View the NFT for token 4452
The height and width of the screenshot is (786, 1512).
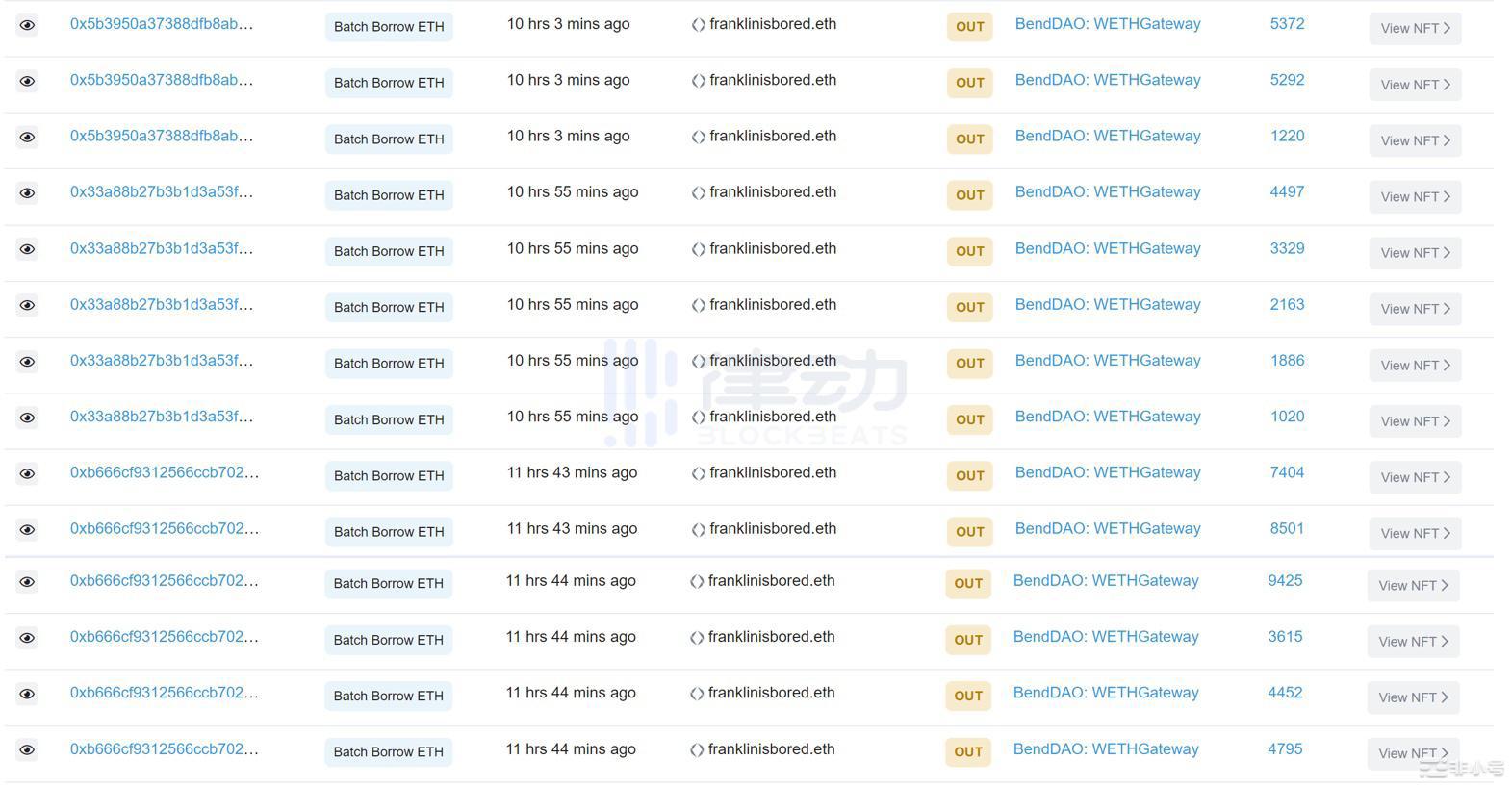(x=1413, y=697)
